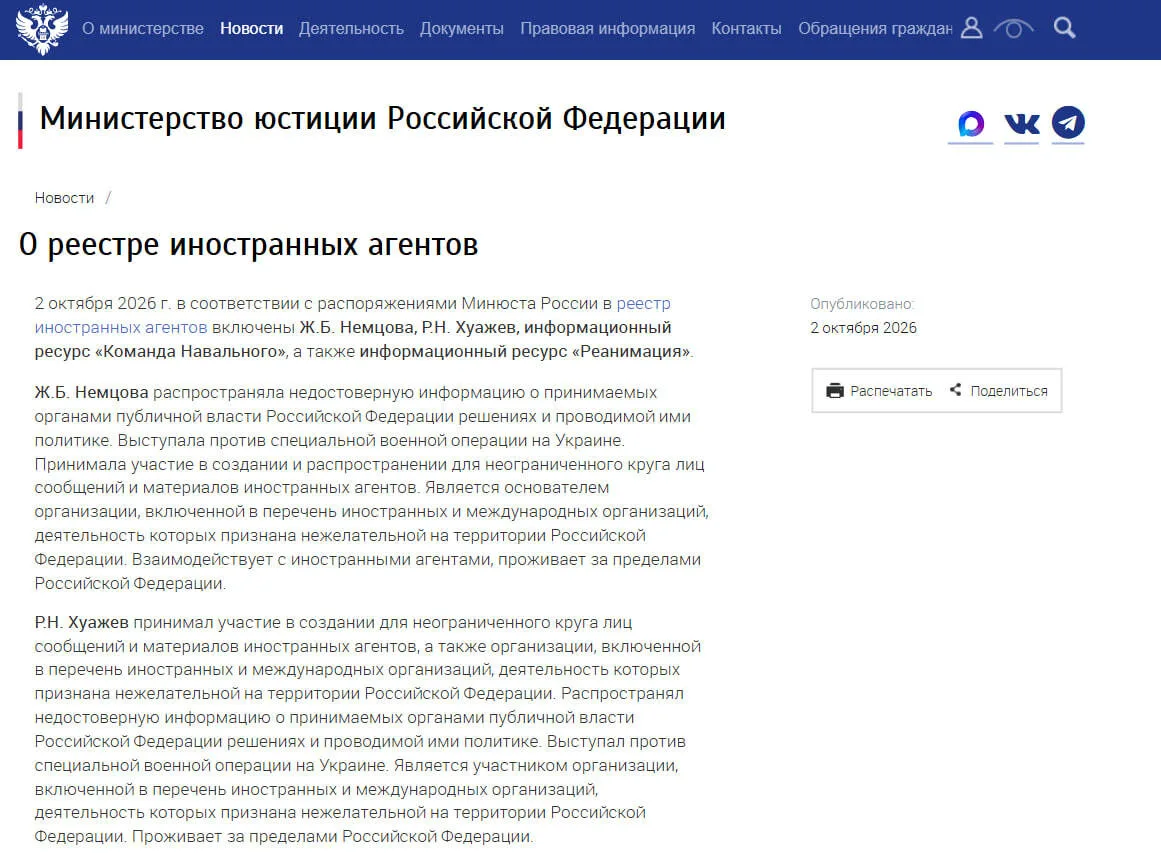1161x853 pixels.
Task: Open the О министерстве menu
Action: pyautogui.click(x=143, y=29)
